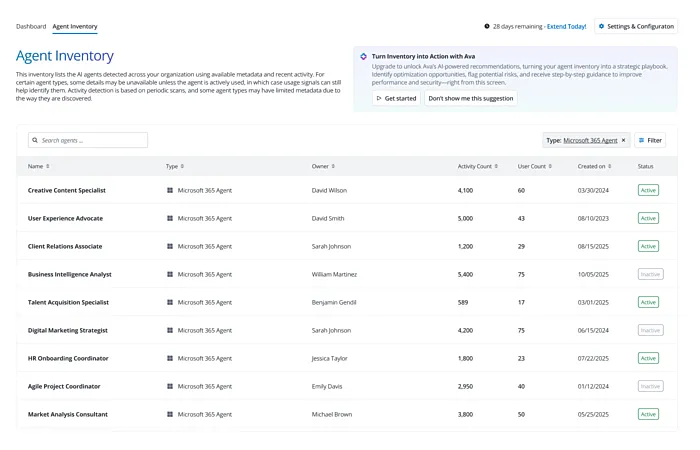Dismiss with Don't show me this suggestion
Image resolution: width=700 pixels, height=450 pixels.
coord(471,98)
